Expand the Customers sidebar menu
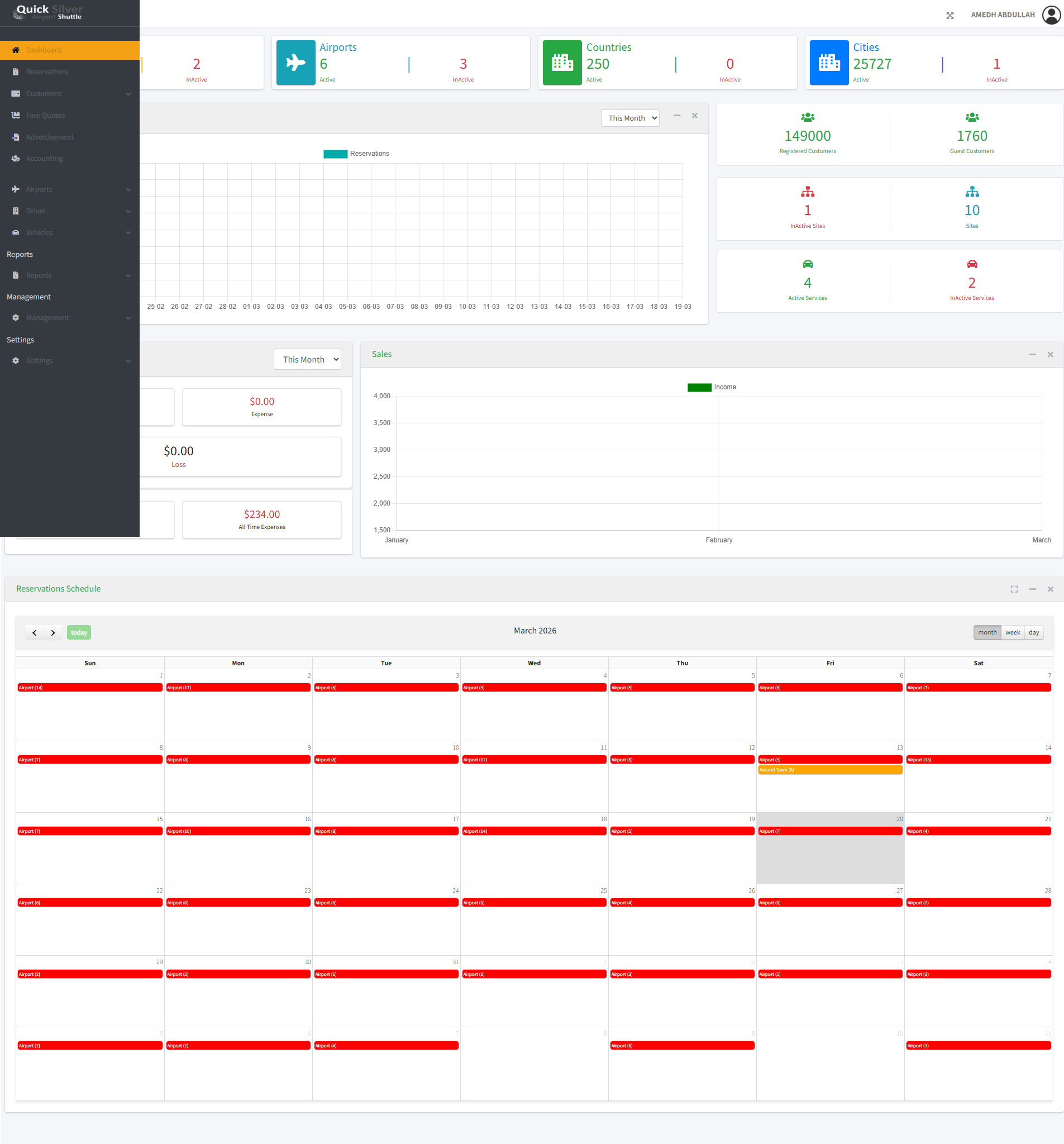Screen dimensions: 1064x1144 click(70, 94)
